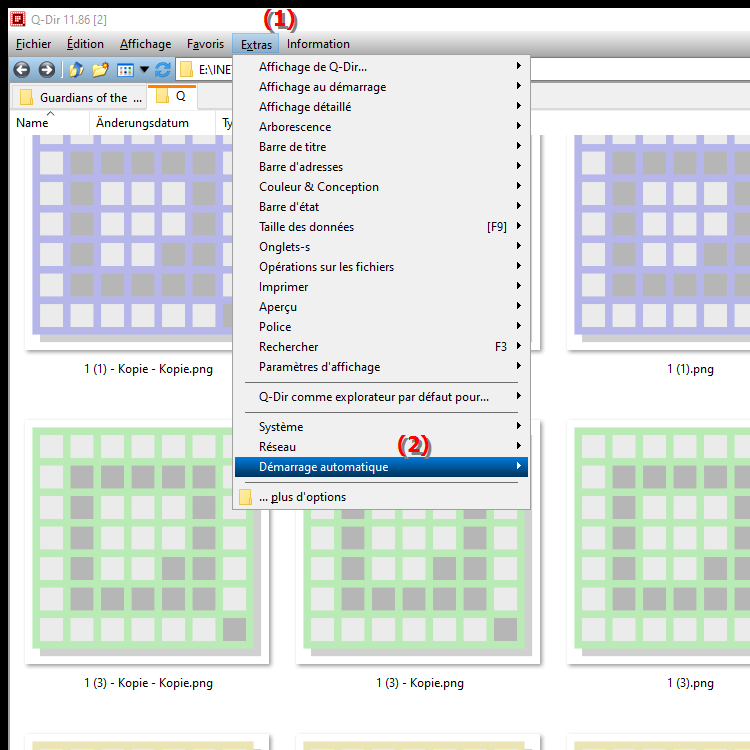Open the Onglets-s submenu
The height and width of the screenshot is (750, 750).
(381, 247)
